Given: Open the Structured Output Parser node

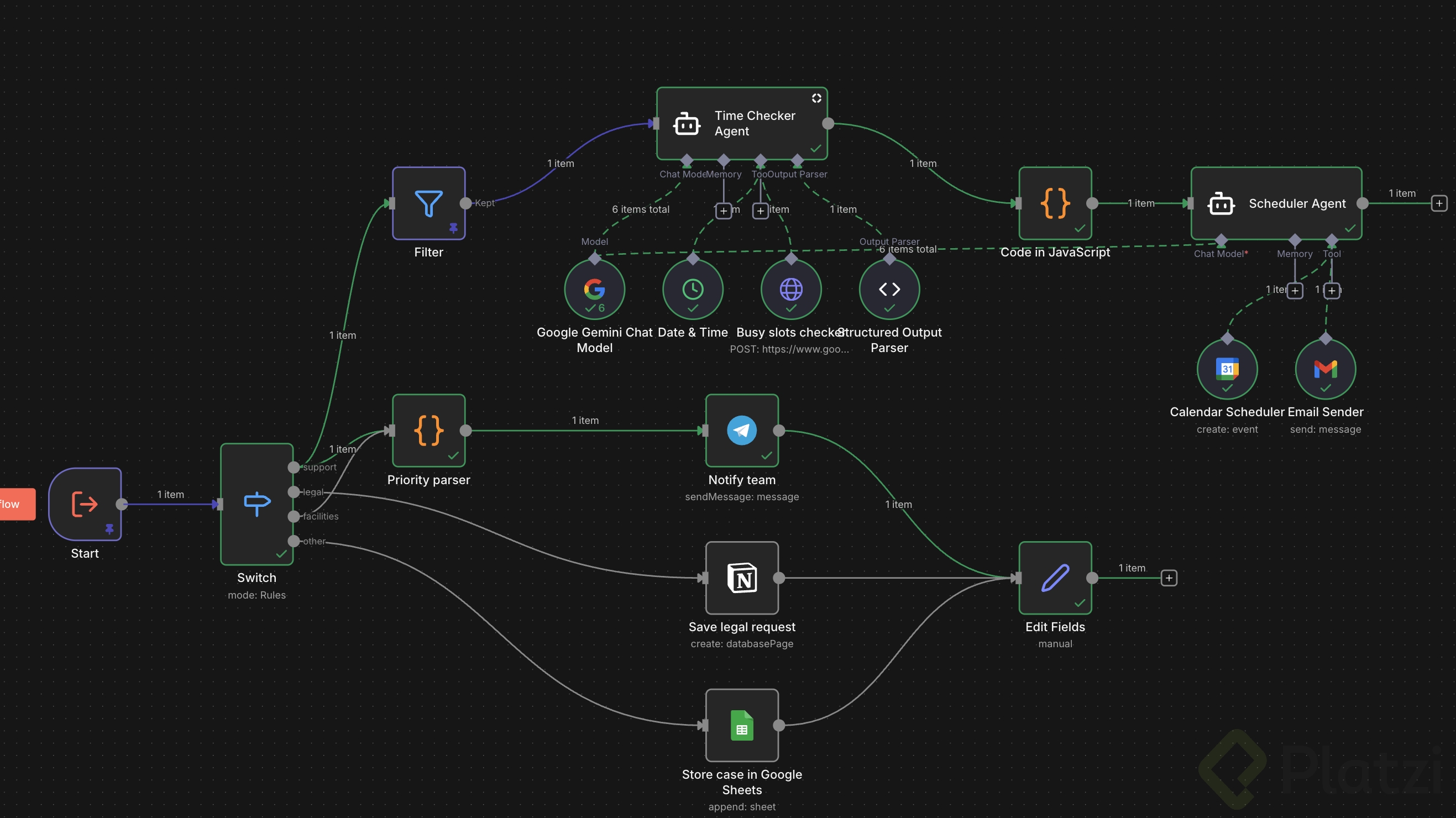Looking at the screenshot, I should (x=889, y=290).
